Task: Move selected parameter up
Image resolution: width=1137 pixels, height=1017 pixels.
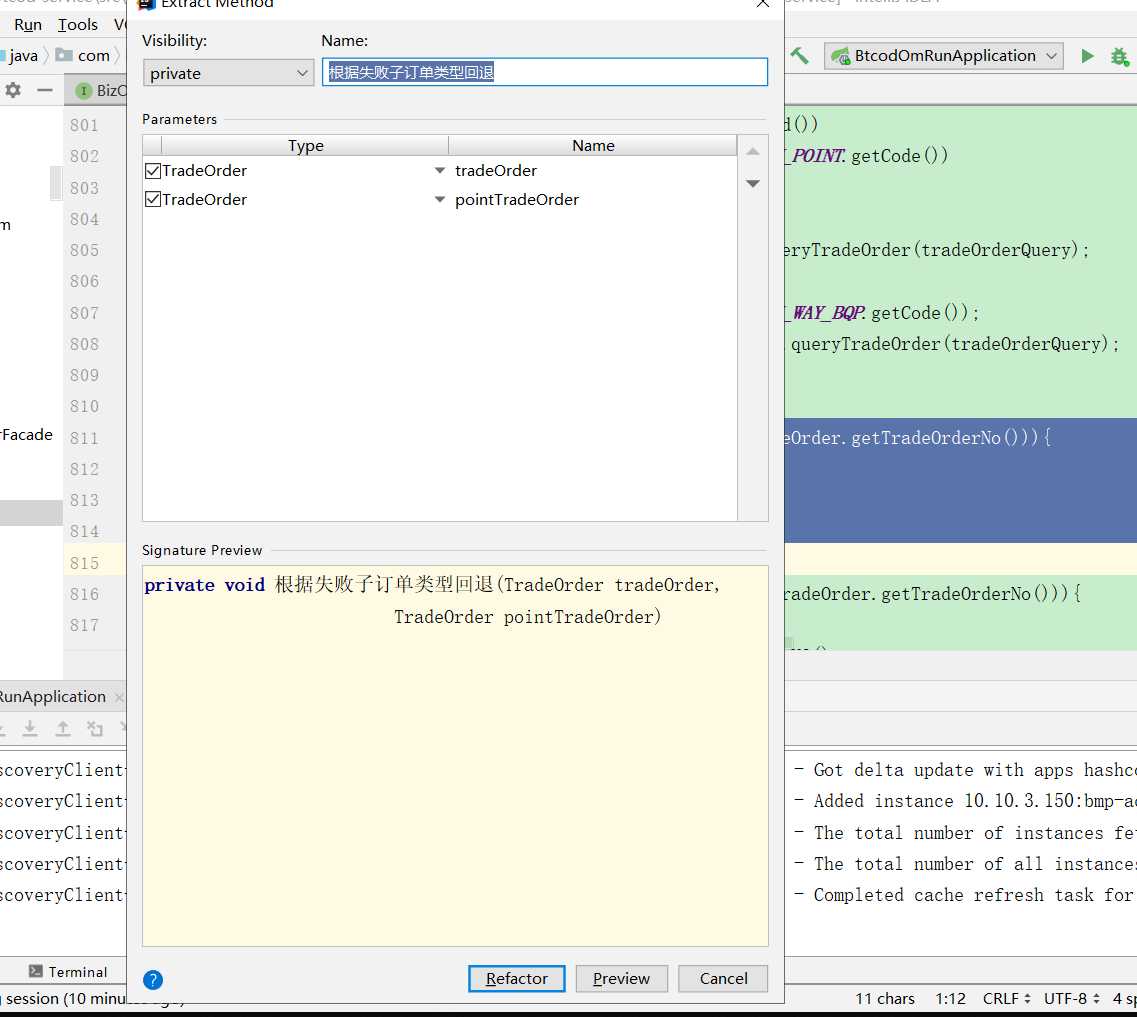Action: [x=753, y=151]
